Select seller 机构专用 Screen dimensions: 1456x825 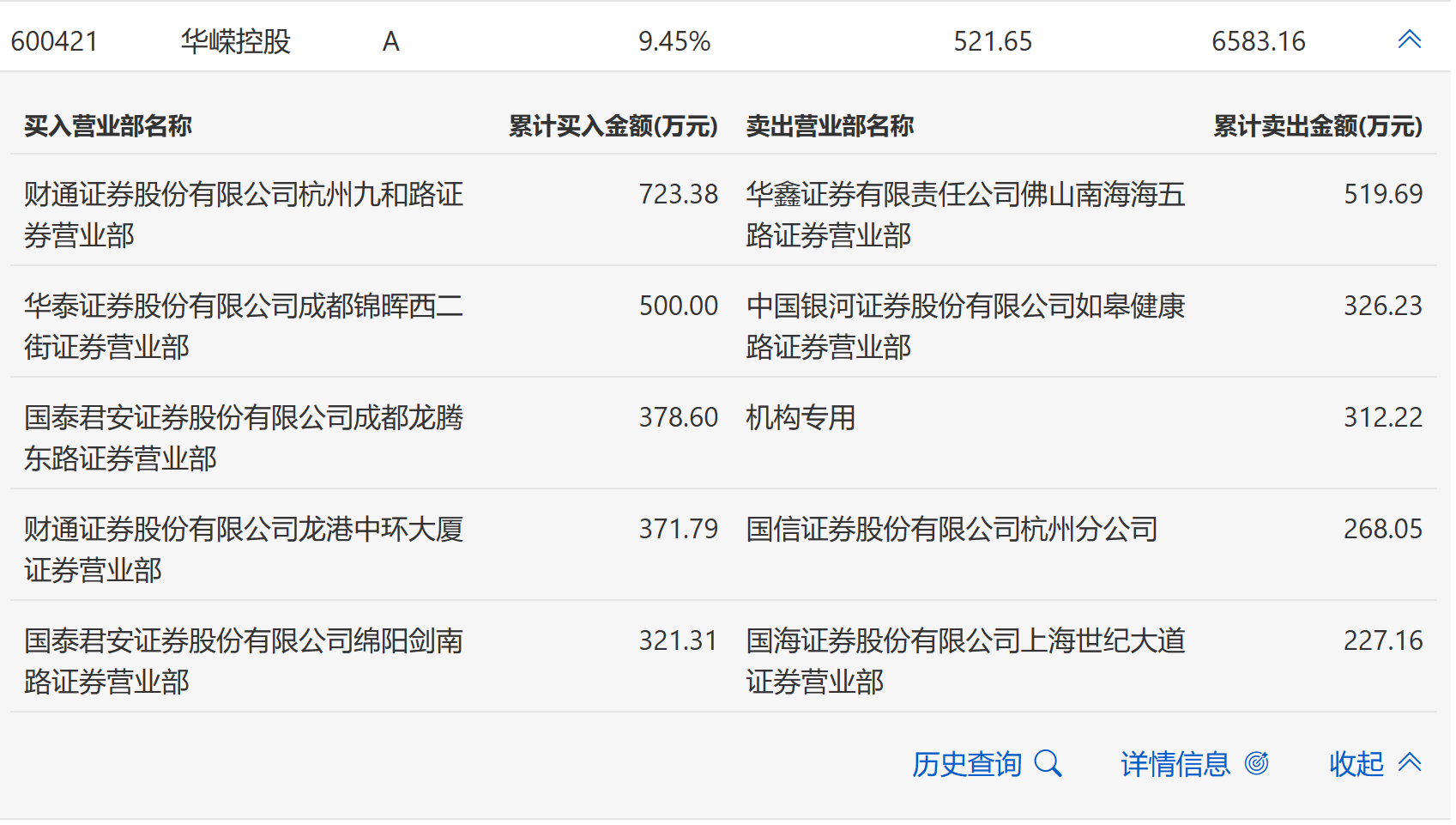800,417
